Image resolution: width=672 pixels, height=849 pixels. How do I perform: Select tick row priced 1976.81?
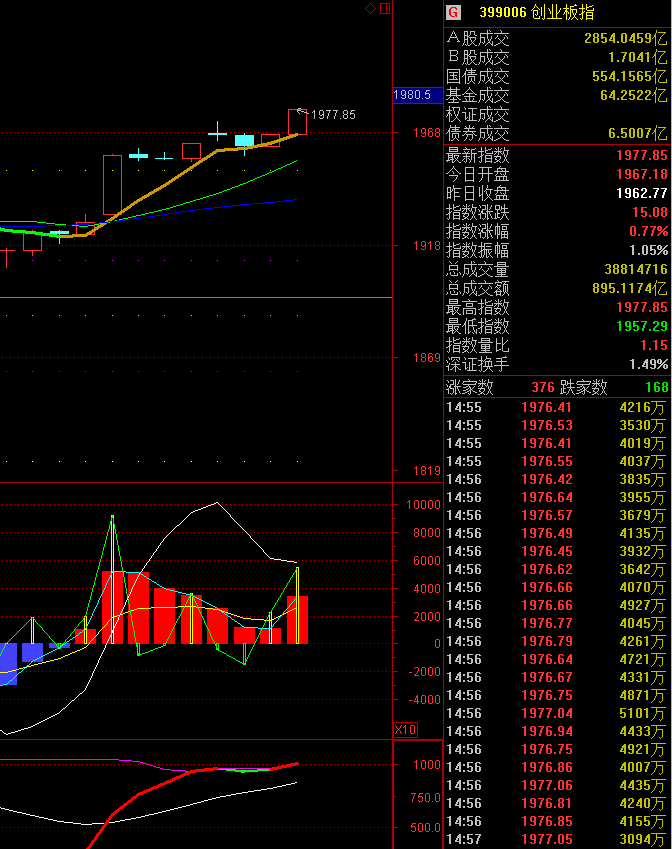[x=556, y=804]
